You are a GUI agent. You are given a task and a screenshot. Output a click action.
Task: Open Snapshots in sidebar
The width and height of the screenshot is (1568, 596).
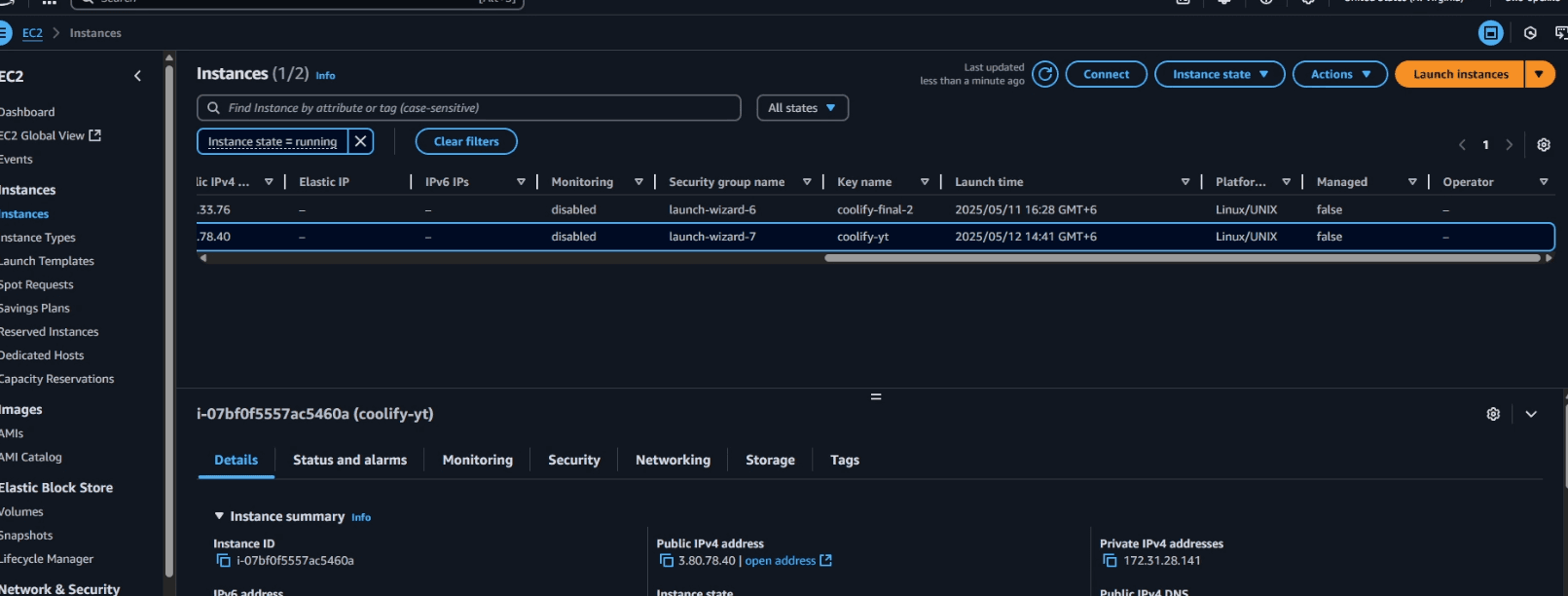pos(26,536)
